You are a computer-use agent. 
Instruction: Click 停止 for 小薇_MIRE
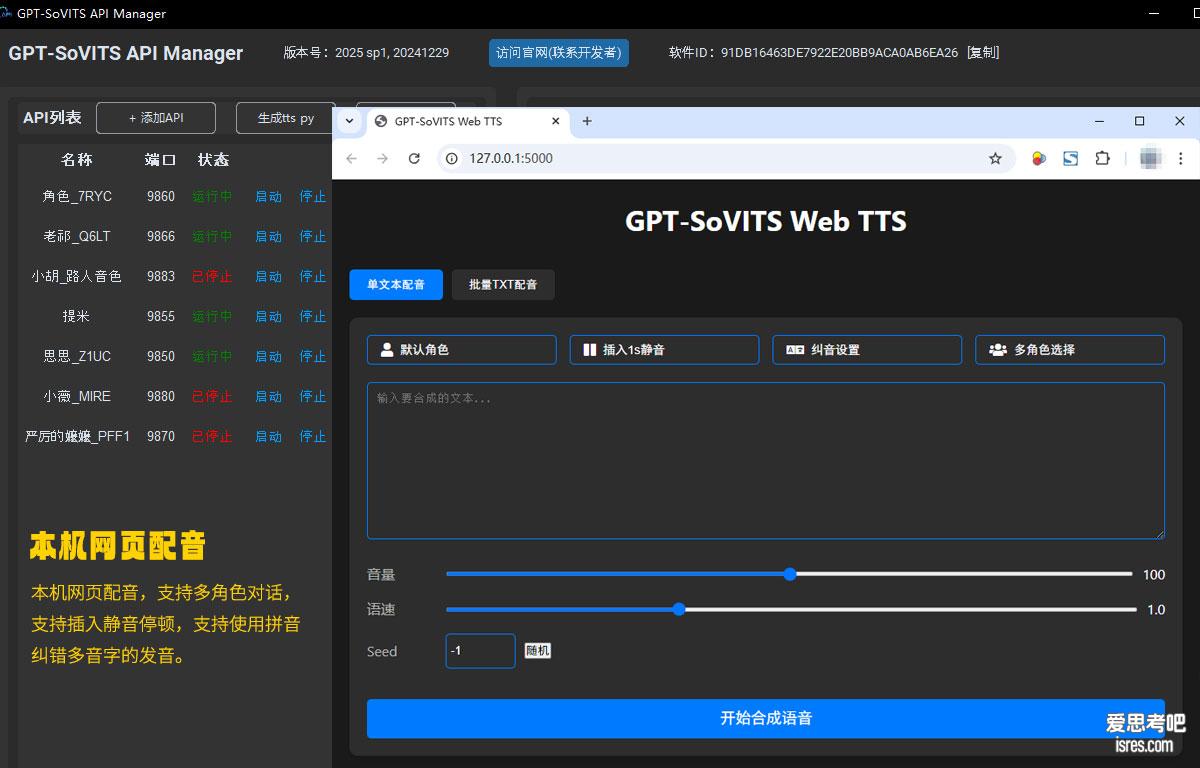[x=313, y=397]
